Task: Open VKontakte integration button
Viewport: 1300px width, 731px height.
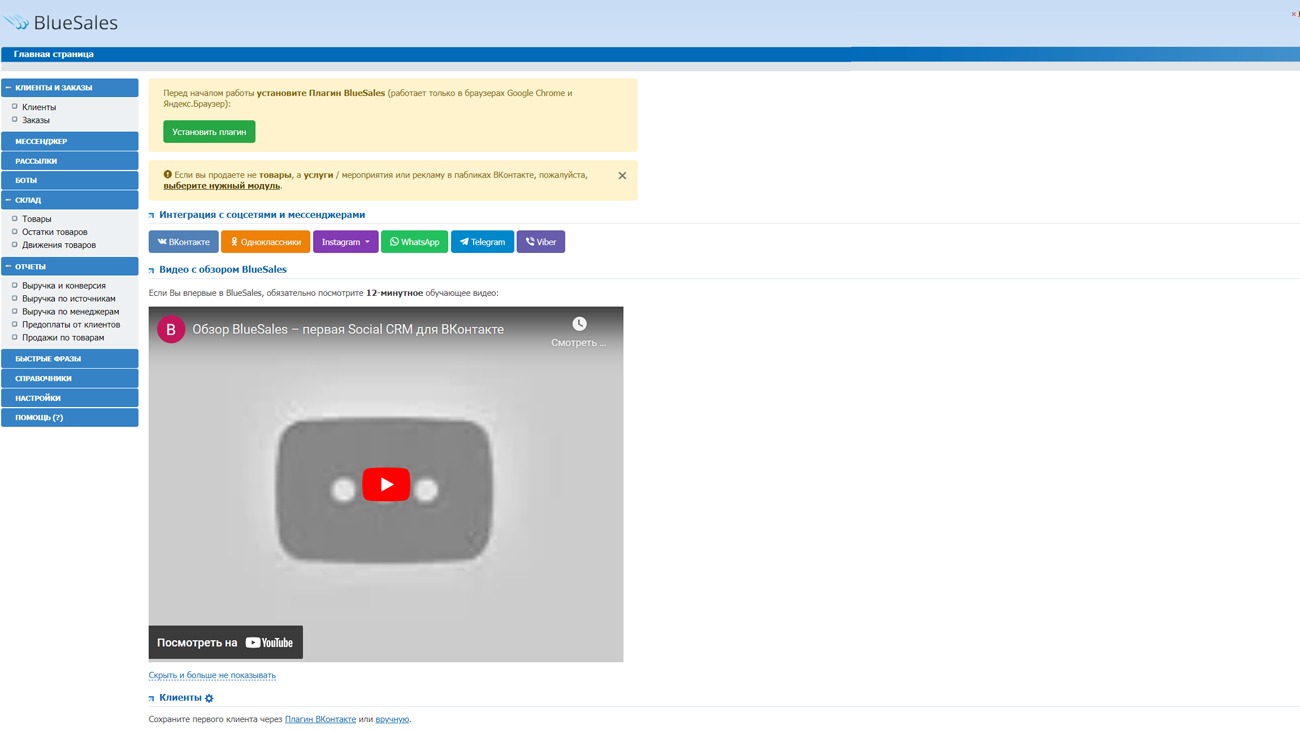Action: 183,242
